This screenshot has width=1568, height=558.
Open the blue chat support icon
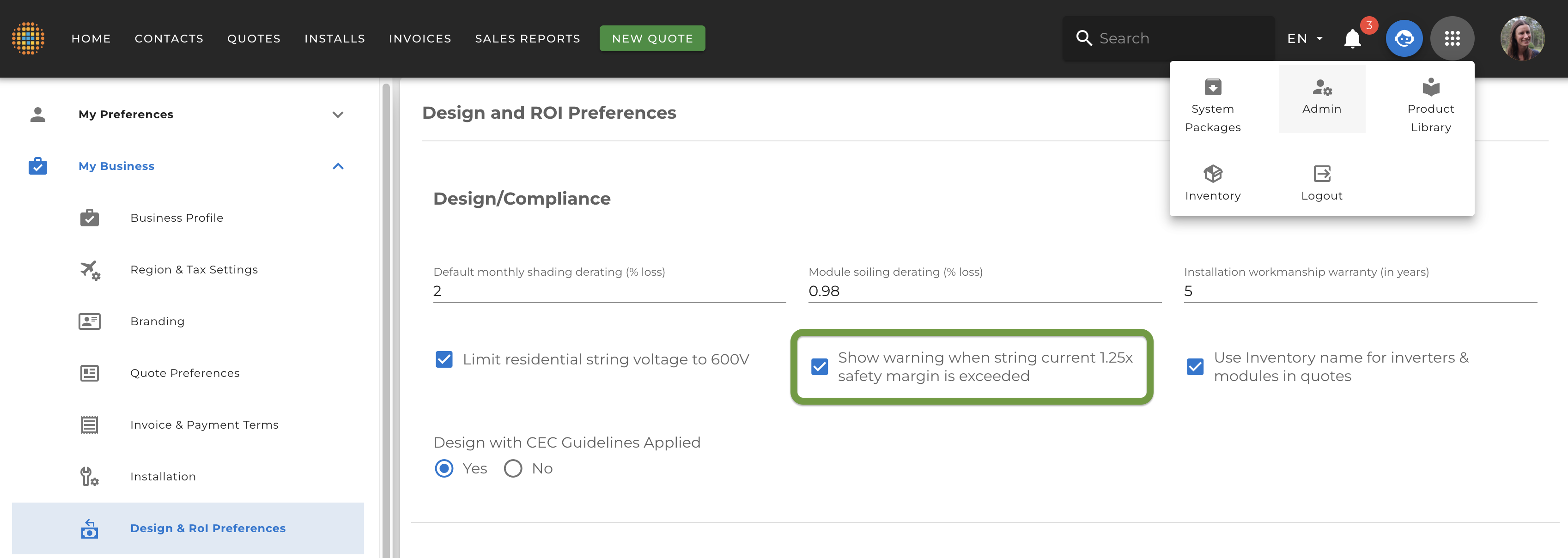pyautogui.click(x=1404, y=38)
